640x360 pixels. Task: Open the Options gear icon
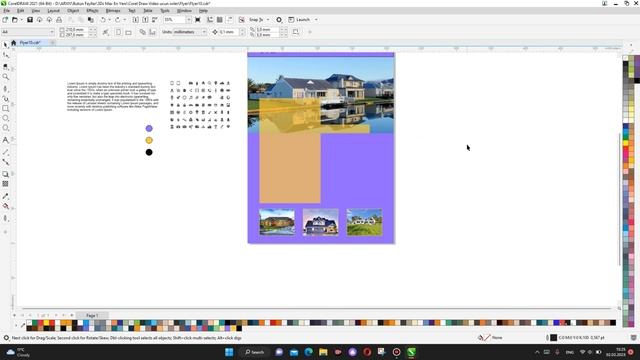(279, 20)
